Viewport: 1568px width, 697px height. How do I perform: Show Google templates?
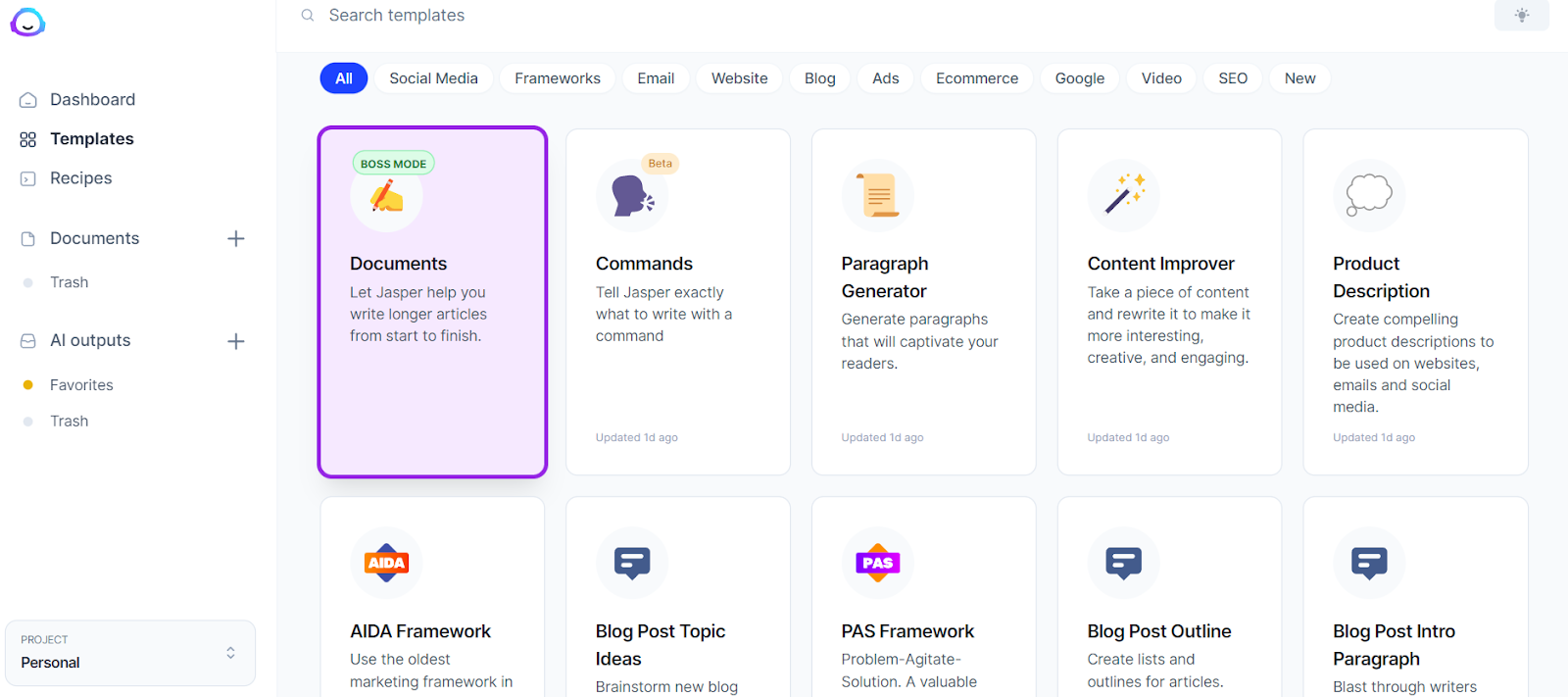pyautogui.click(x=1080, y=78)
